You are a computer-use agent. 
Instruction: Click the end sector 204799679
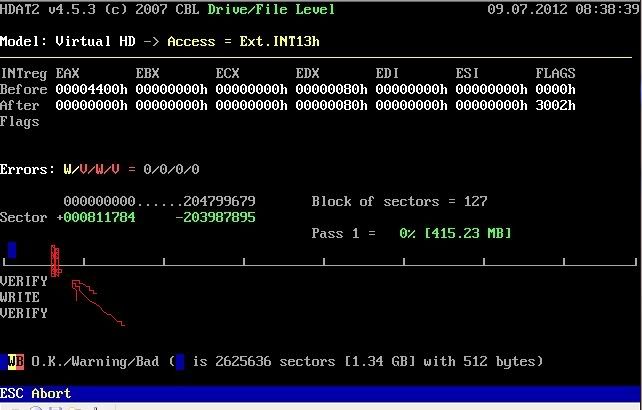tap(219, 201)
